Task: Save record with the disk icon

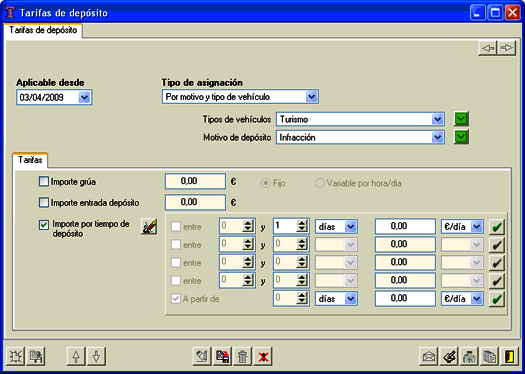Action: pyautogui.click(x=222, y=357)
